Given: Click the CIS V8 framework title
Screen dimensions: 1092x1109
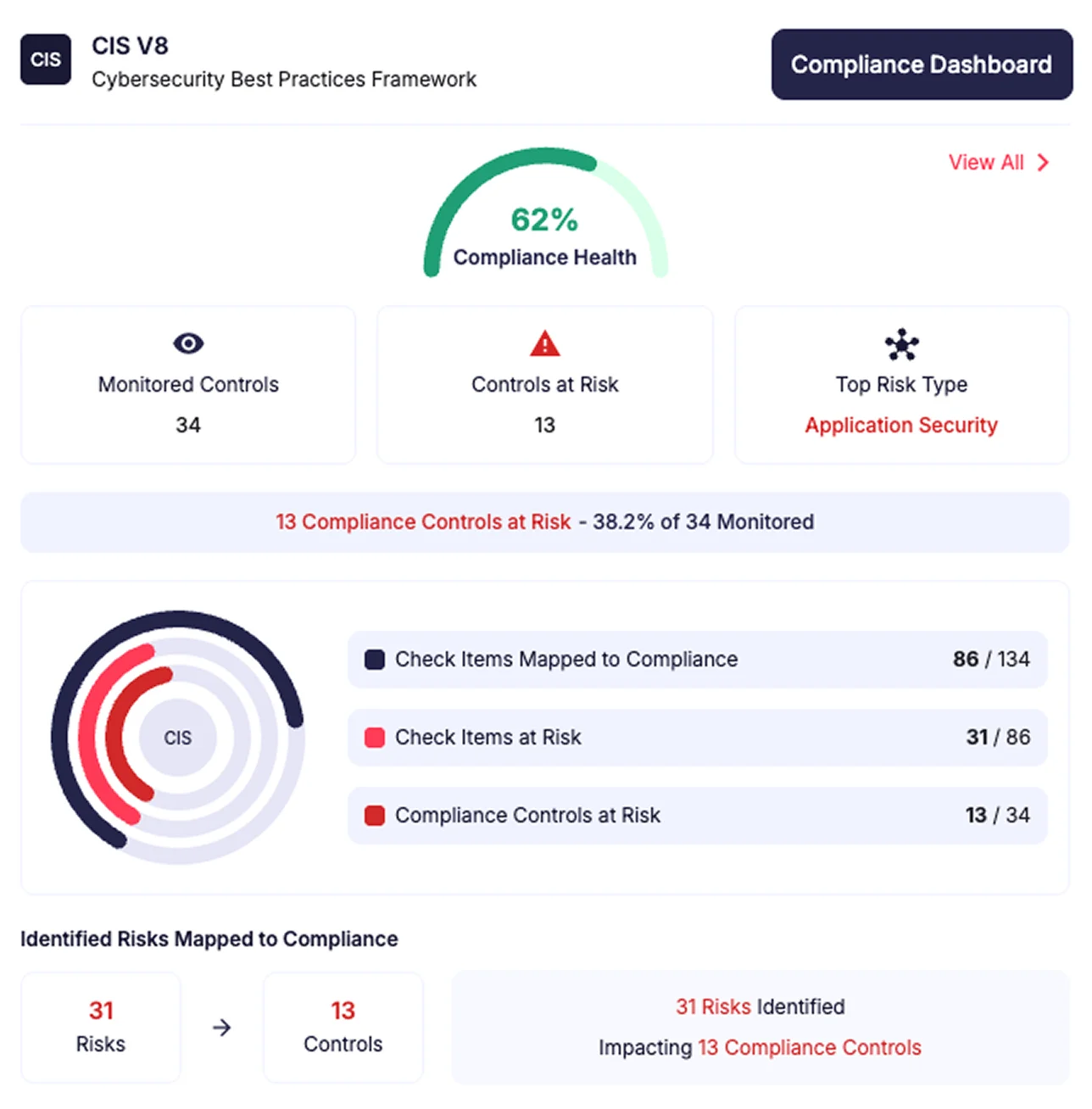Looking at the screenshot, I should 130,46.
